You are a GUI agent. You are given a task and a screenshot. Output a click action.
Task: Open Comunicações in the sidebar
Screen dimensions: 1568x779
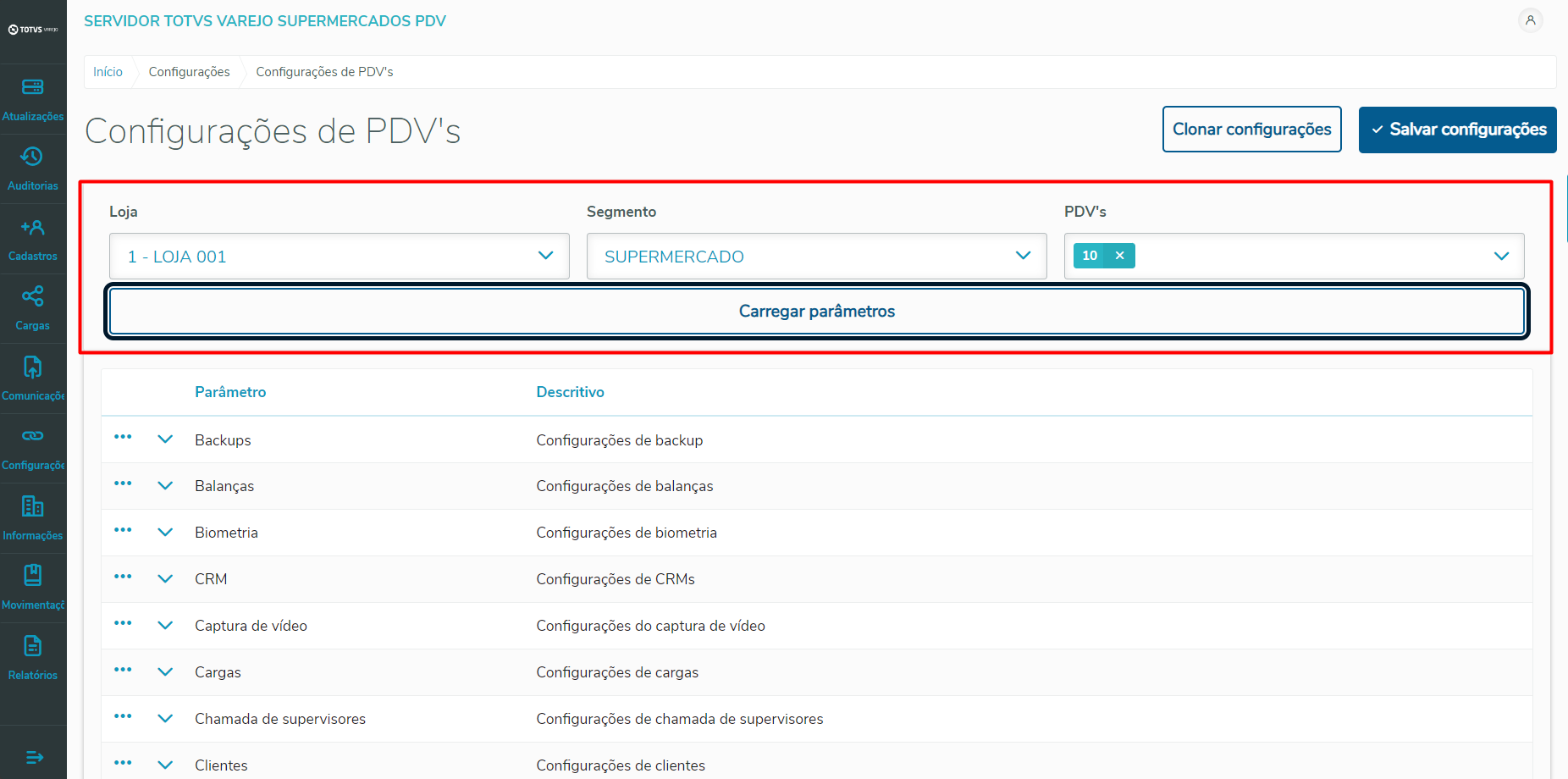[33, 379]
